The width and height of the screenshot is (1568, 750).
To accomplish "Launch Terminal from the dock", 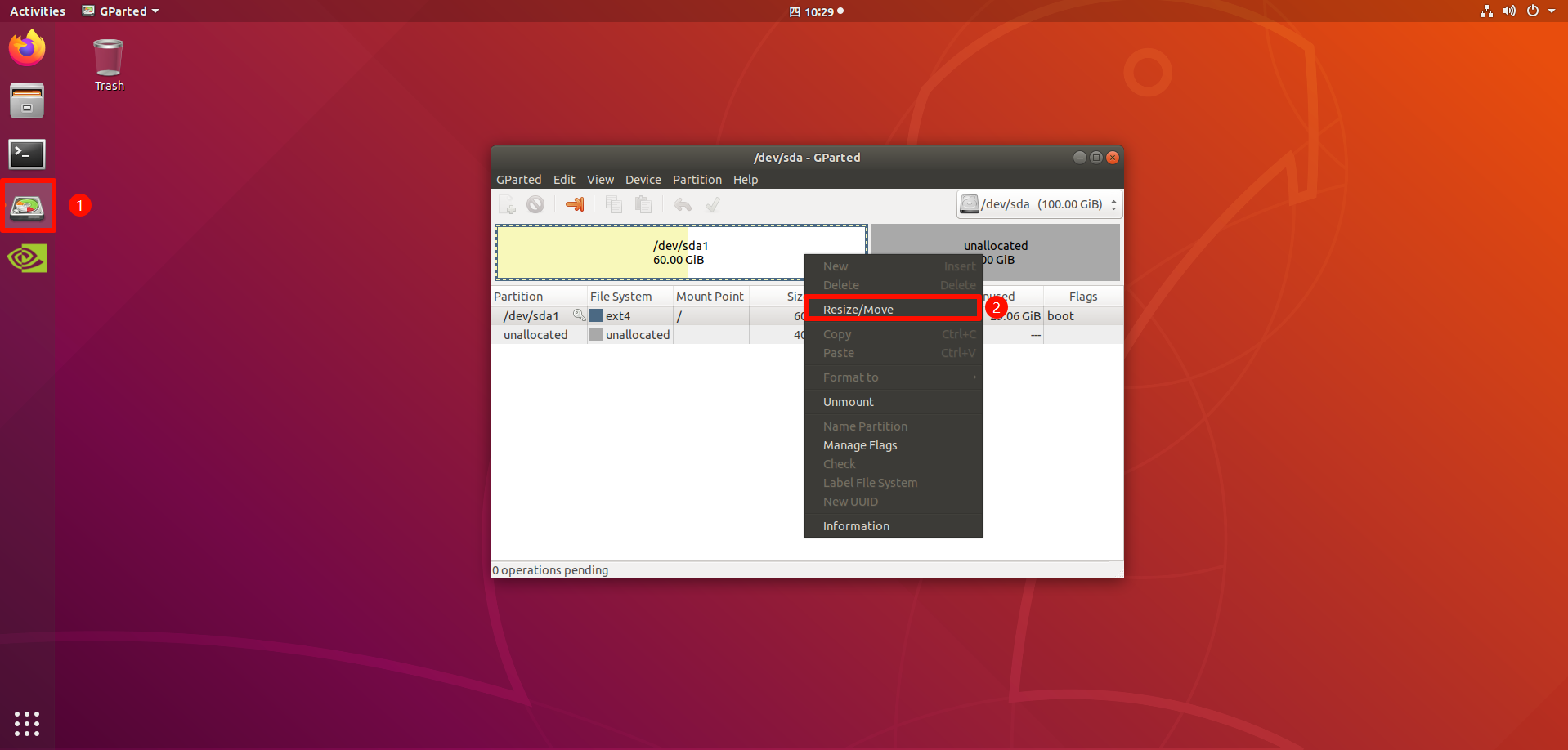I will pos(27,154).
